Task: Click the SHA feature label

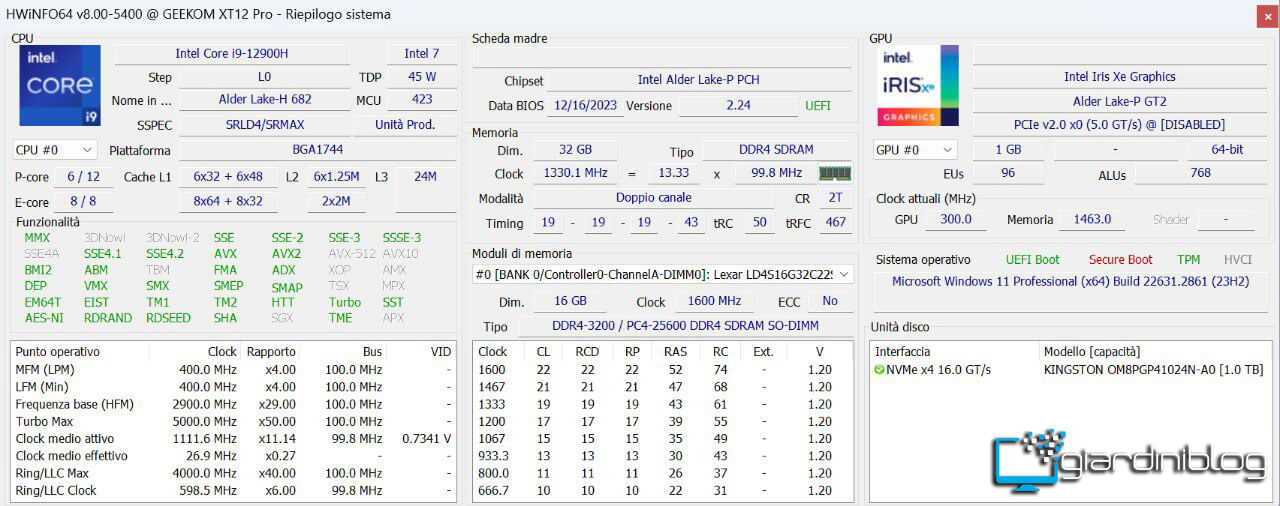Action: 225,318
